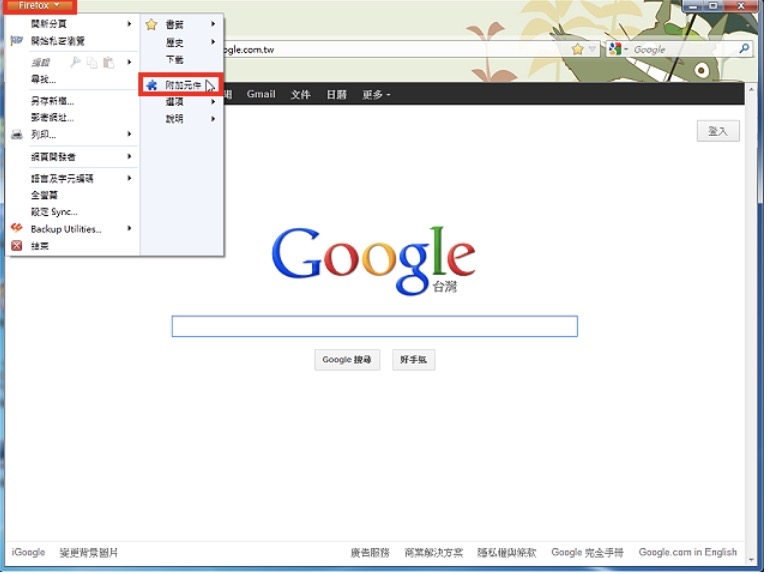
Task: Open the 歷史 history entry
Action: [x=174, y=43]
